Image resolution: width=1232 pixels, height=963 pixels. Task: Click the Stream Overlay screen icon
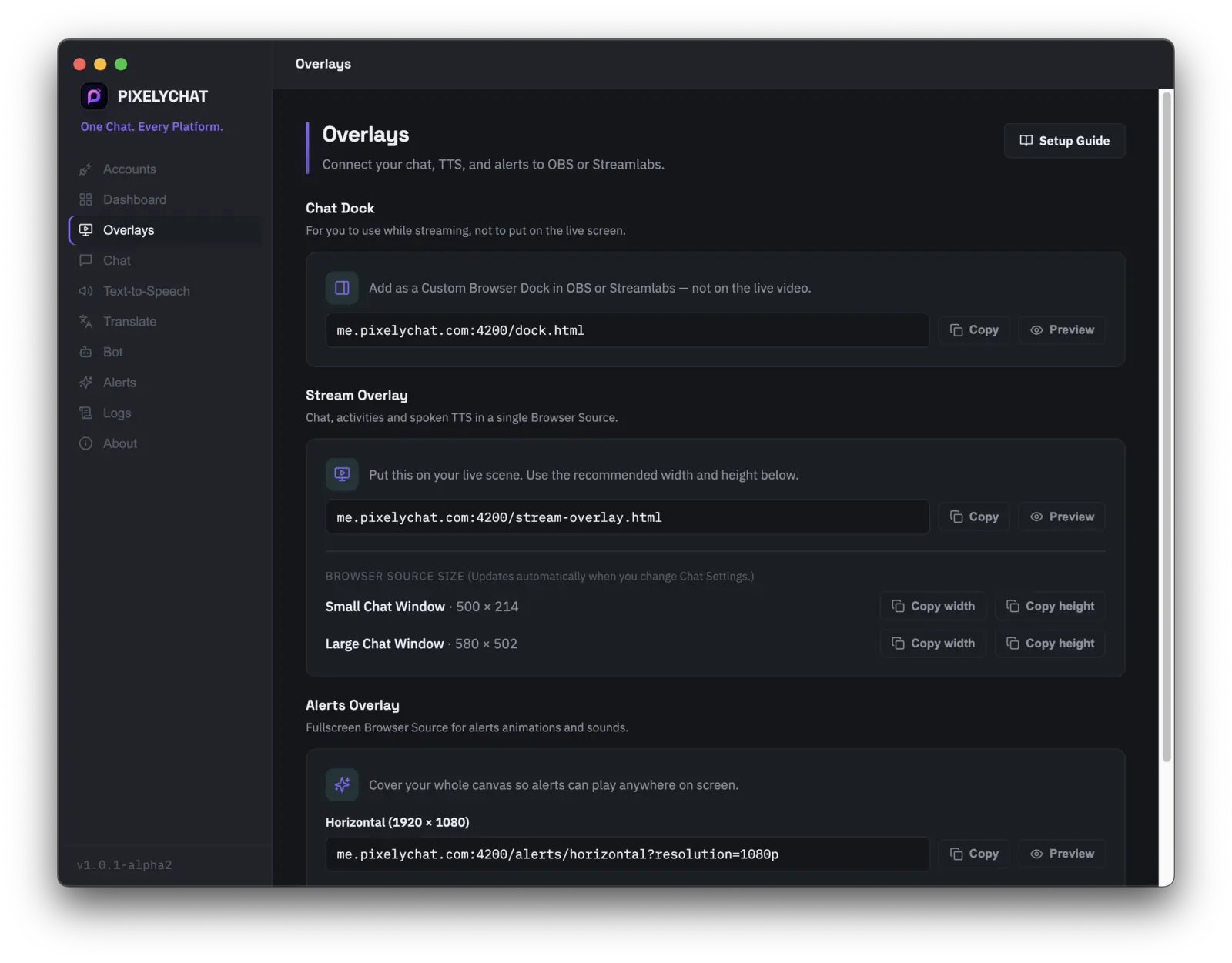point(342,475)
